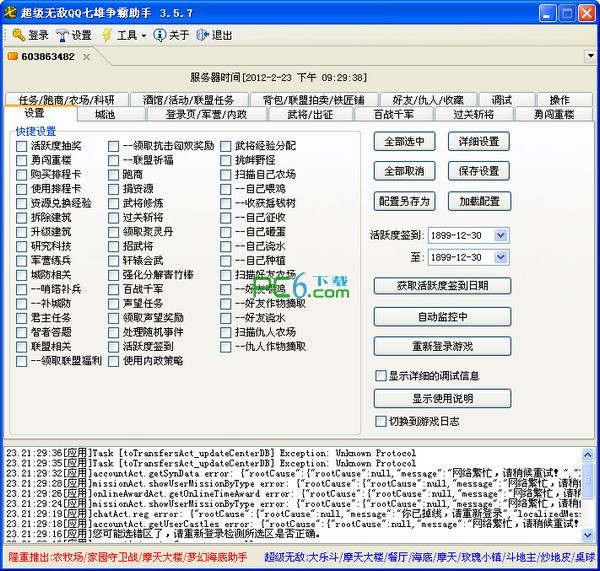
Task: Check 武将经验分配 option
Action: pos(226,146)
